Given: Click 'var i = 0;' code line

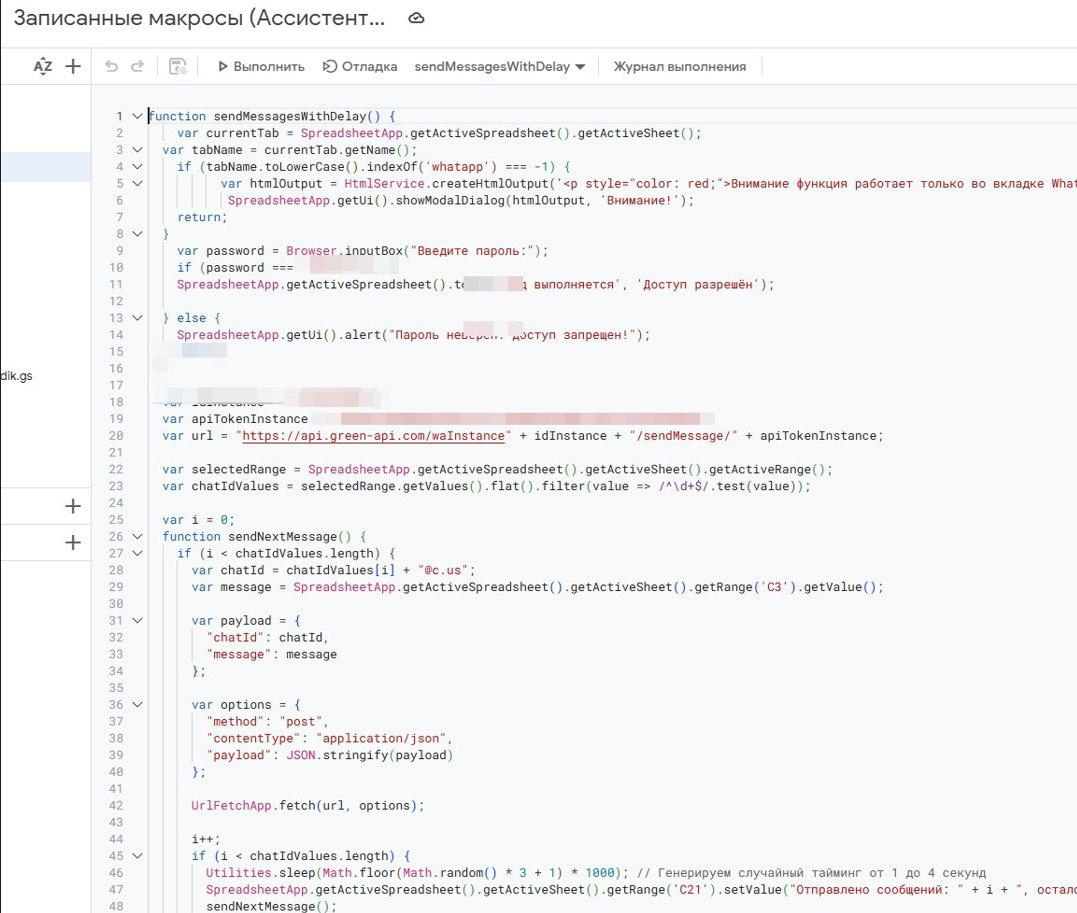Looking at the screenshot, I should point(199,520).
